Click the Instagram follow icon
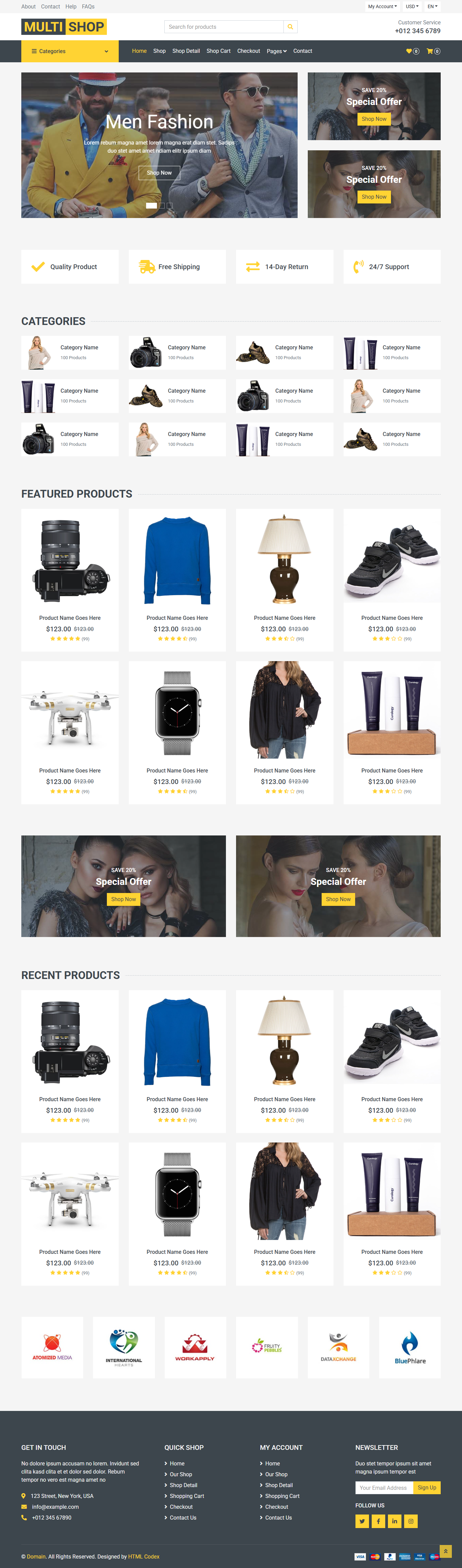Image resolution: width=462 pixels, height=1568 pixels. [411, 1521]
